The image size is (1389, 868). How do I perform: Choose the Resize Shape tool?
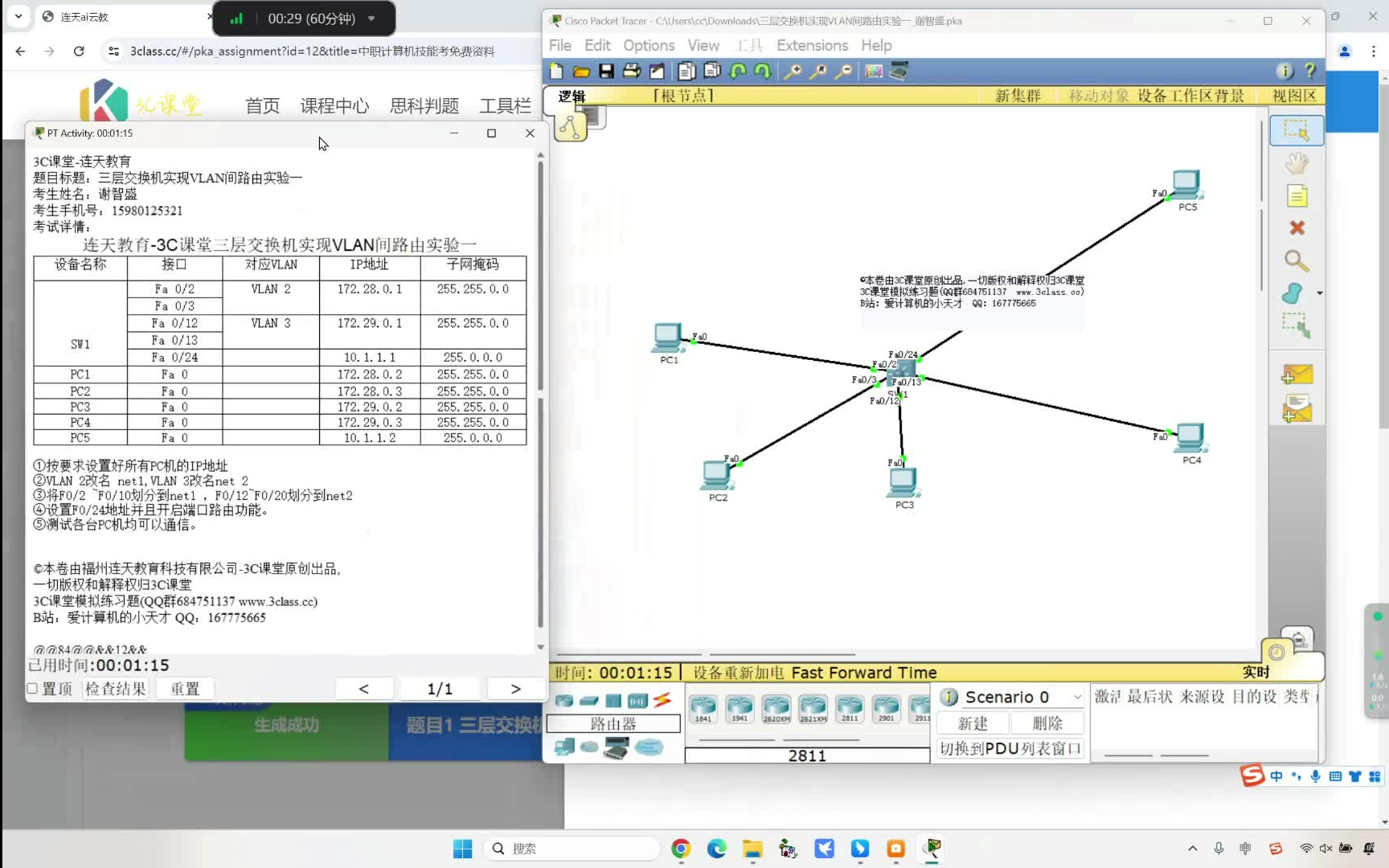tap(1296, 325)
